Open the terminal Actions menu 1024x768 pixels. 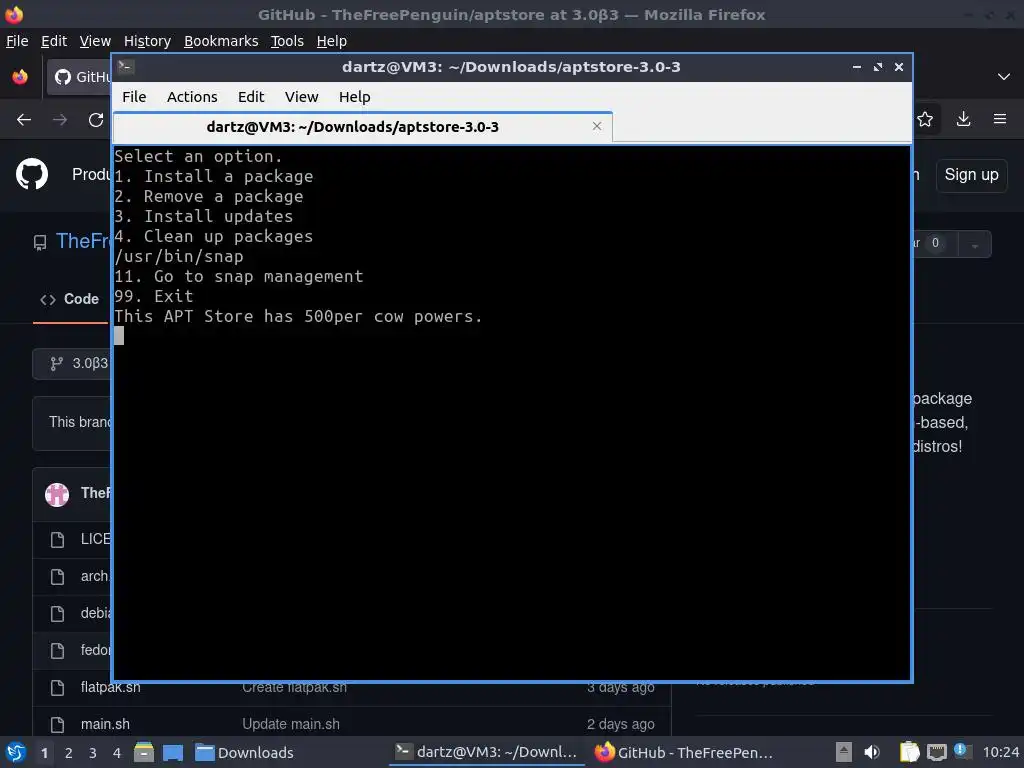[x=192, y=97]
